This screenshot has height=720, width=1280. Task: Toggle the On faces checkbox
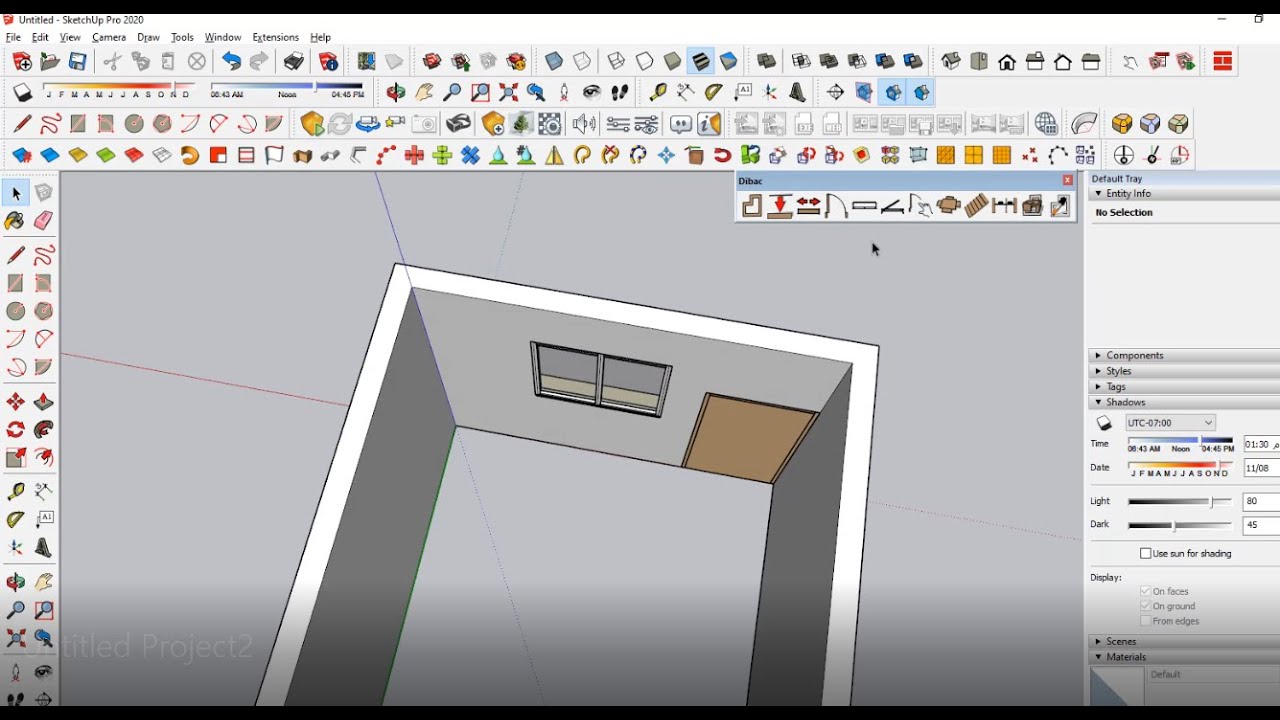[1146, 591]
